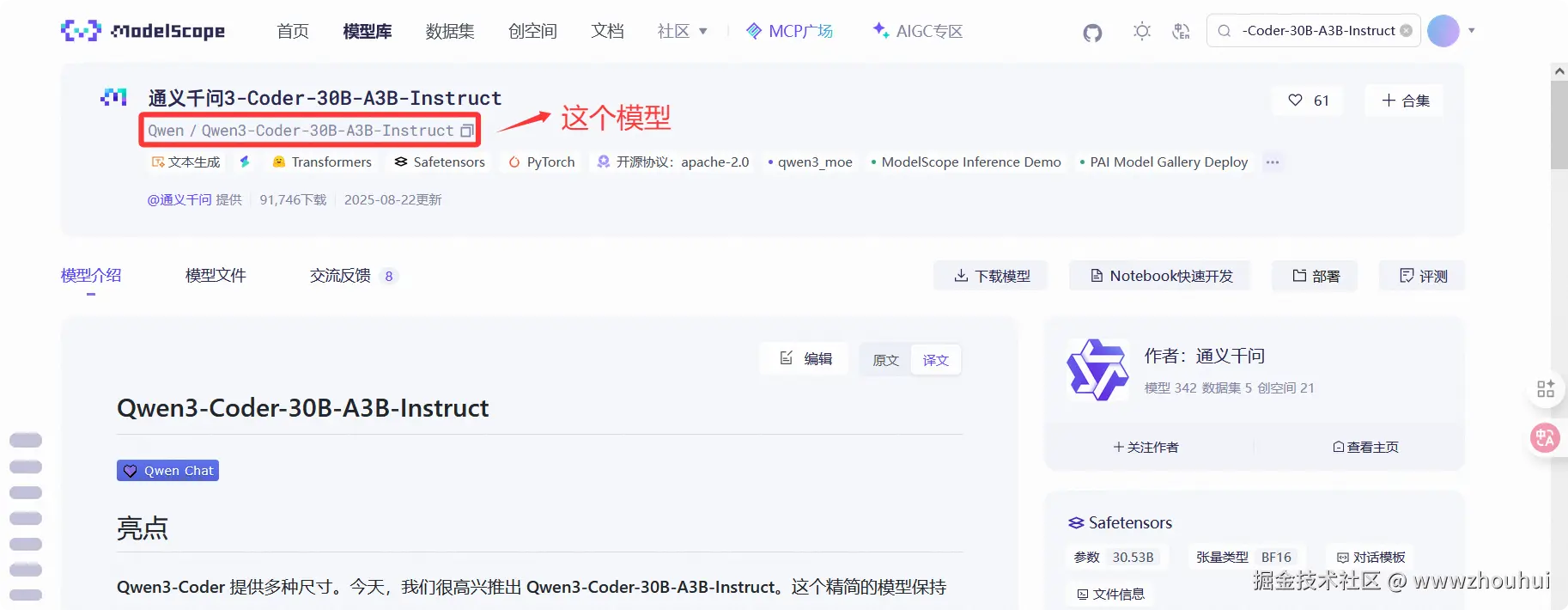Viewport: 1568px width, 610px height.
Task: Expand the 社区 dropdown menu
Action: tap(683, 31)
